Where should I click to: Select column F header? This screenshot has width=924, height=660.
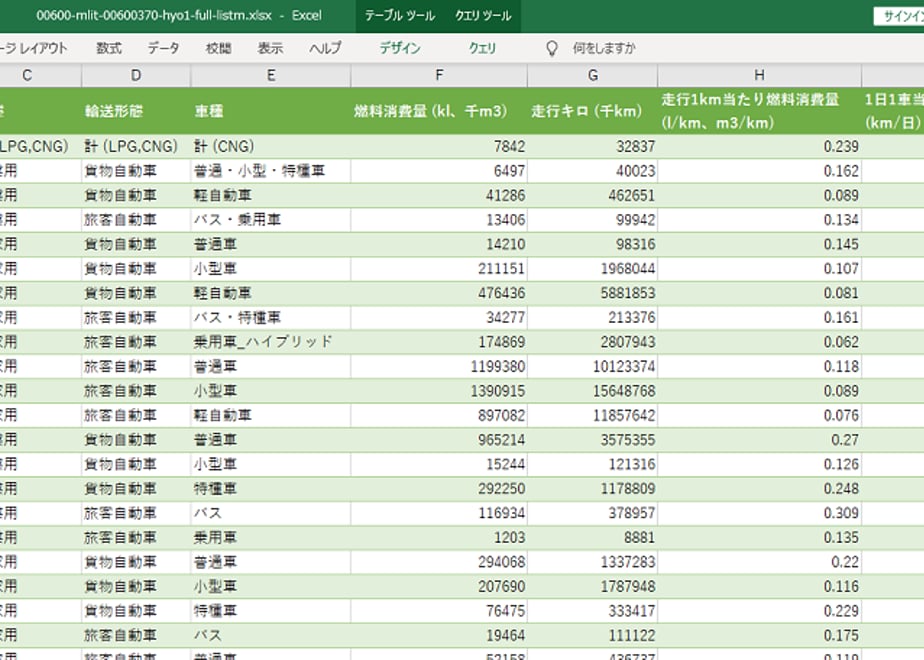pos(439,75)
